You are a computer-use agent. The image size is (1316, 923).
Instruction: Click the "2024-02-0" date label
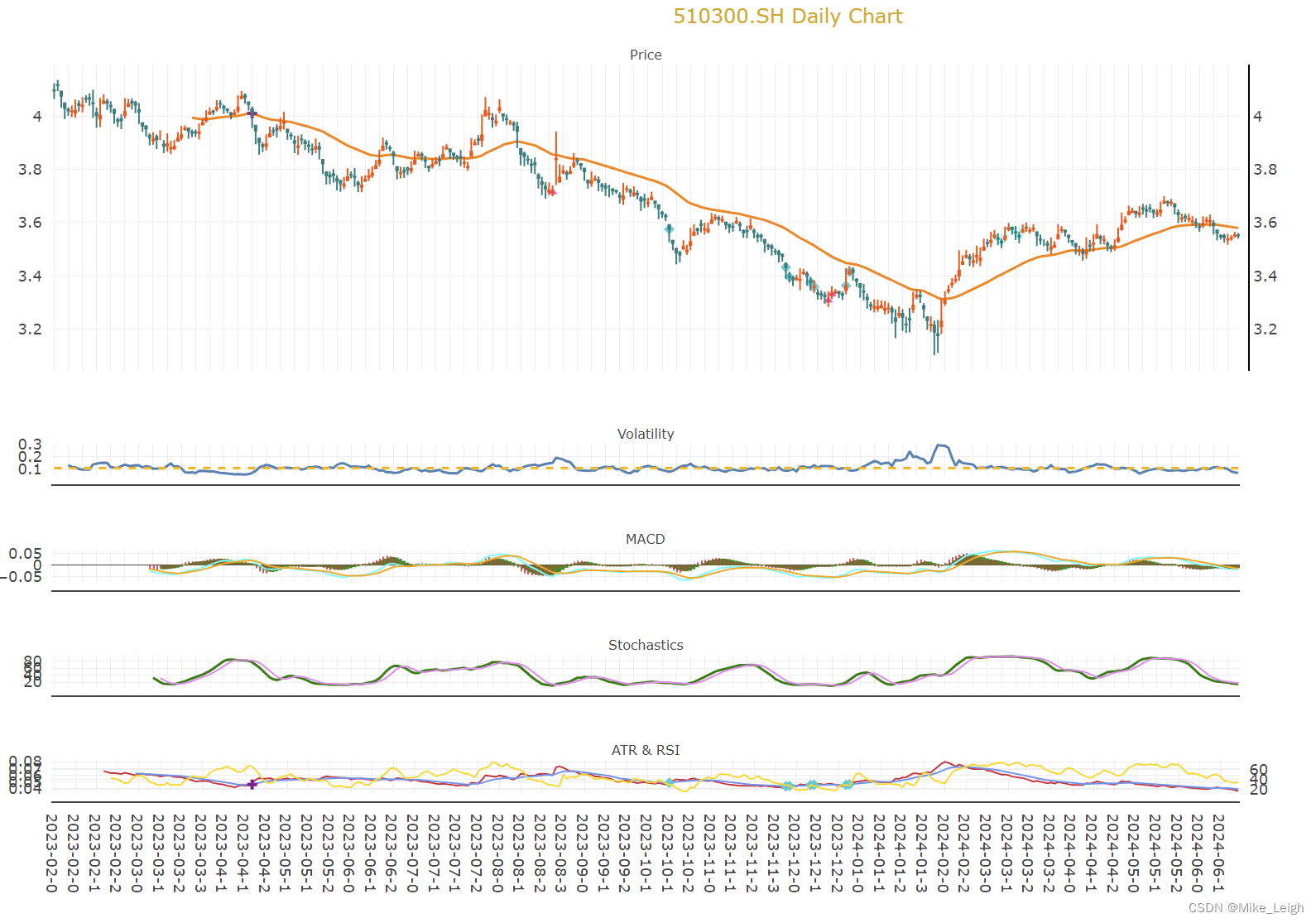coord(942,853)
